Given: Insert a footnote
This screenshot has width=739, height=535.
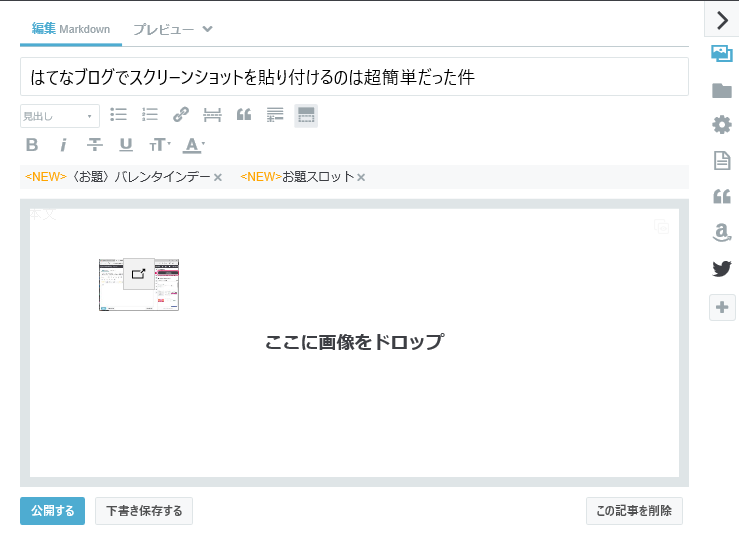Looking at the screenshot, I should (275, 115).
